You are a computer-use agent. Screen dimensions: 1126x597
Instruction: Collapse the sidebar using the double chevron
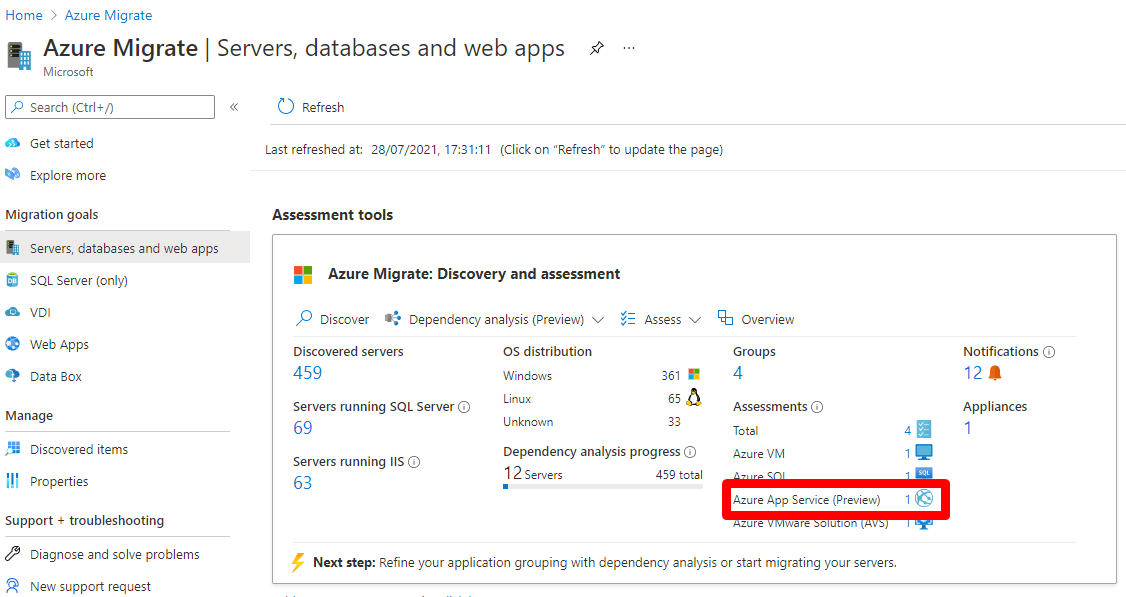click(x=234, y=107)
